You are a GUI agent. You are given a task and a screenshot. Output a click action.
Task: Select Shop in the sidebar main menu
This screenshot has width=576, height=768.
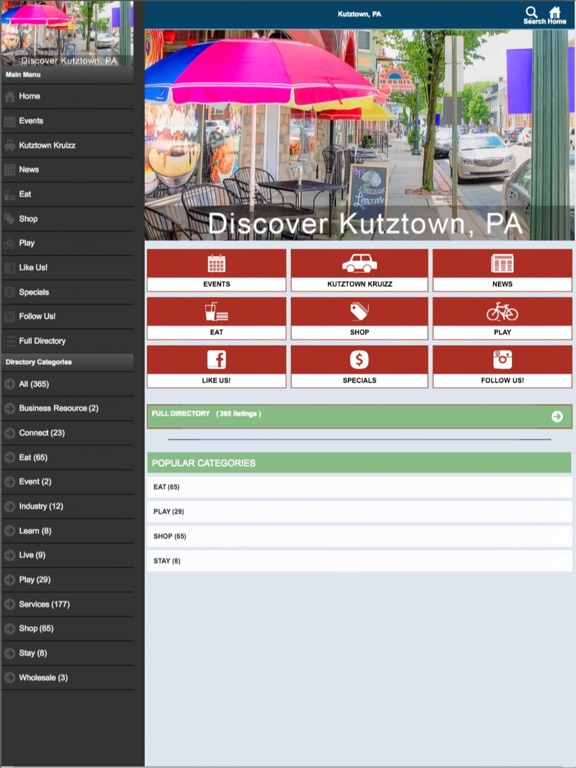point(67,219)
